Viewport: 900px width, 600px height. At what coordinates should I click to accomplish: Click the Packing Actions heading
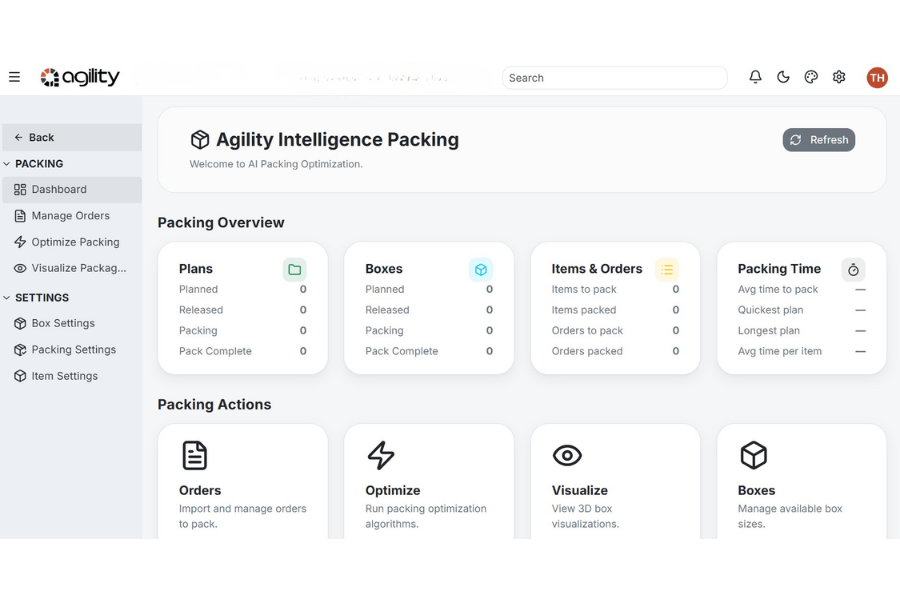pos(214,405)
